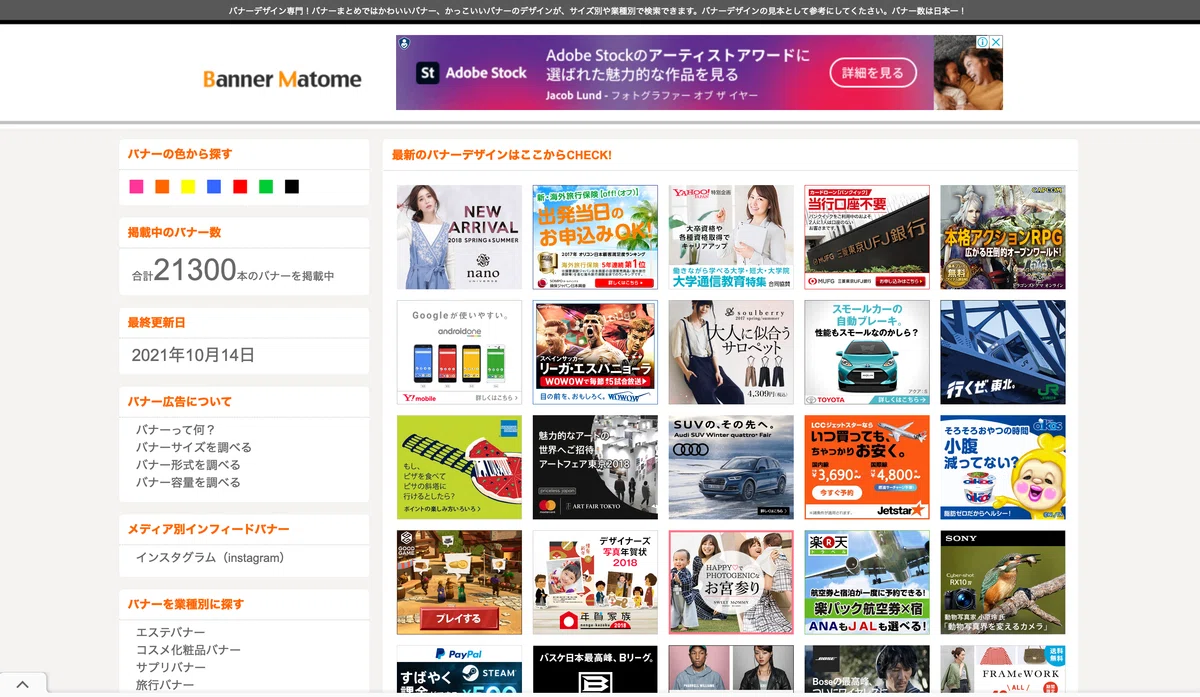Open the 三菱東京UFJ銀行 banner thumbnail
This screenshot has width=1200, height=697.
(x=867, y=237)
